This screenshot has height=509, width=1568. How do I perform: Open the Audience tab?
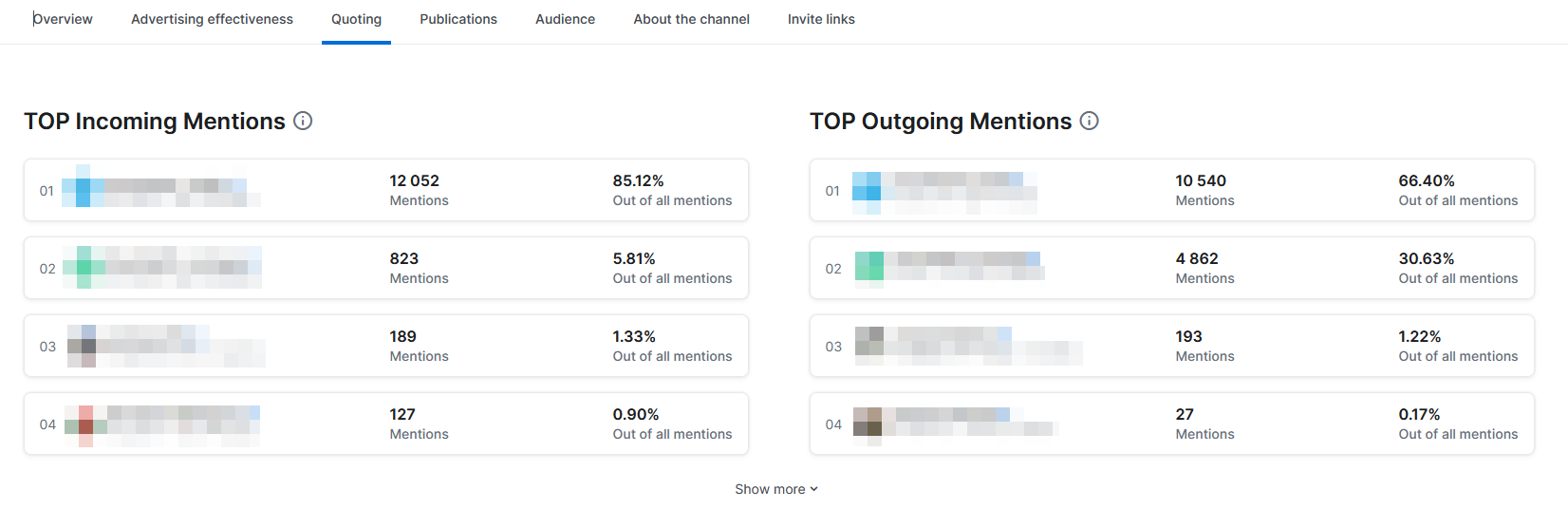pyautogui.click(x=565, y=19)
